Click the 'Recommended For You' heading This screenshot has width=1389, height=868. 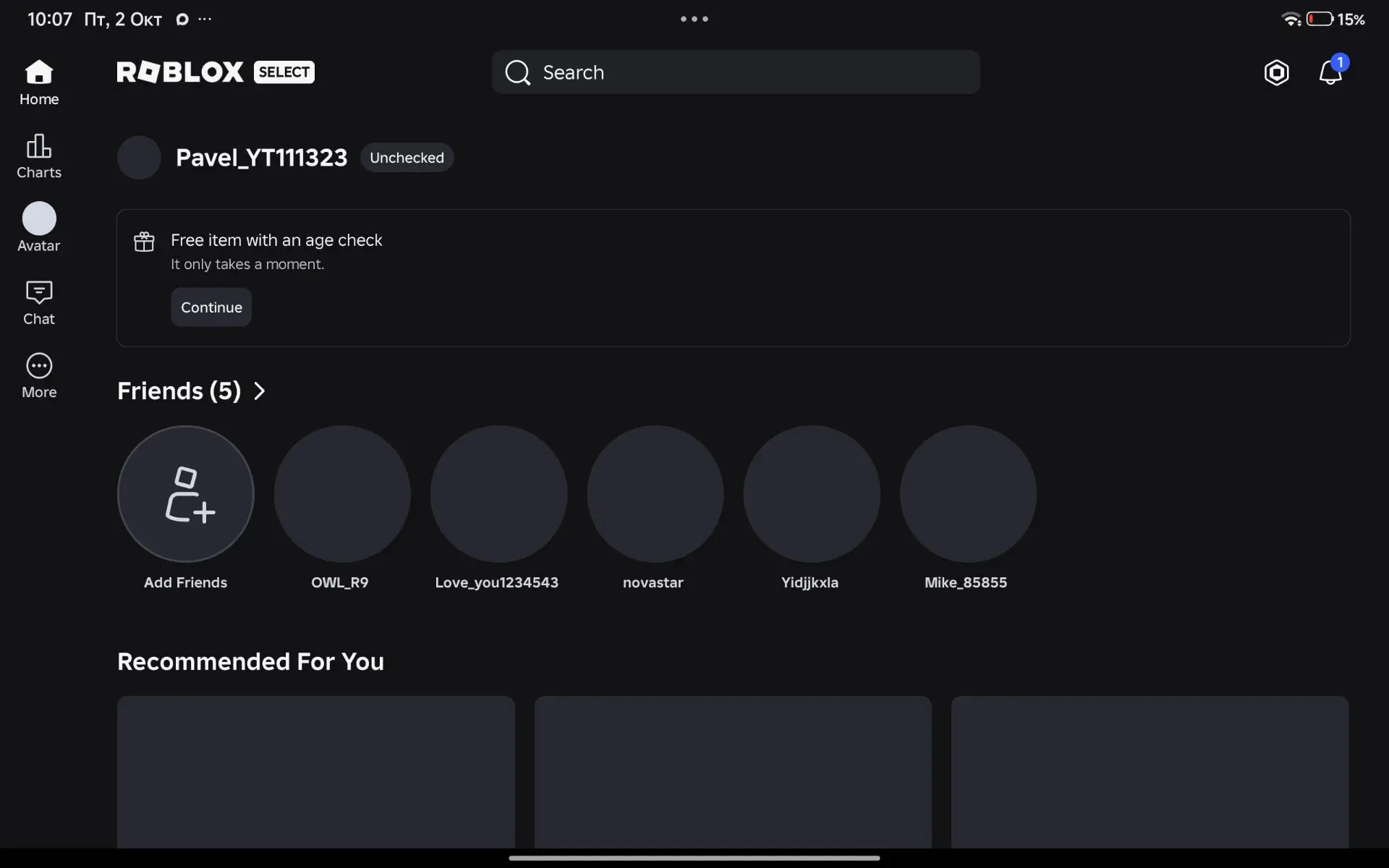point(250,662)
